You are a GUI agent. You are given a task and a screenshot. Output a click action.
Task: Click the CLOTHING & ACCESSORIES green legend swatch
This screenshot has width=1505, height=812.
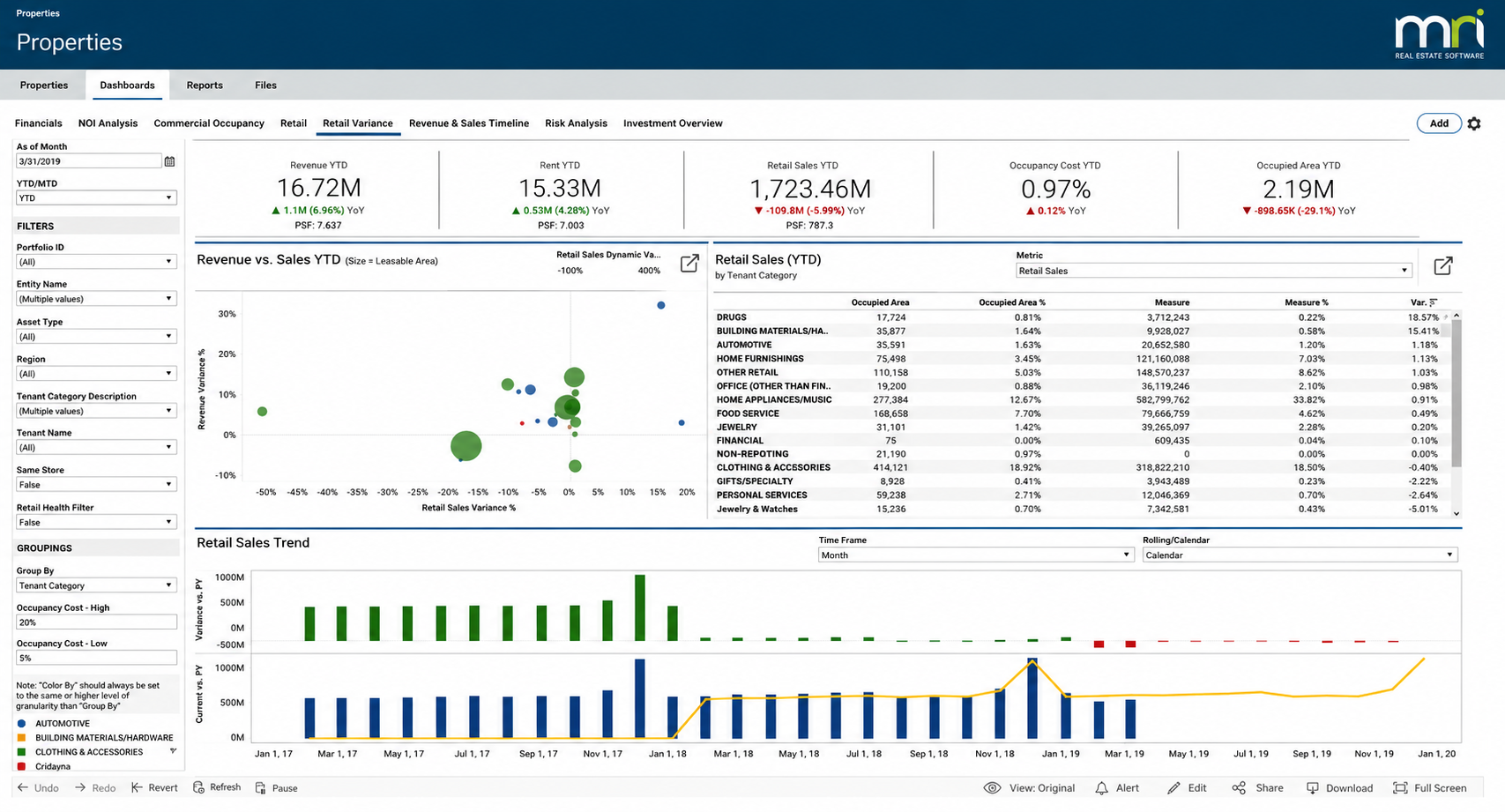(x=22, y=752)
